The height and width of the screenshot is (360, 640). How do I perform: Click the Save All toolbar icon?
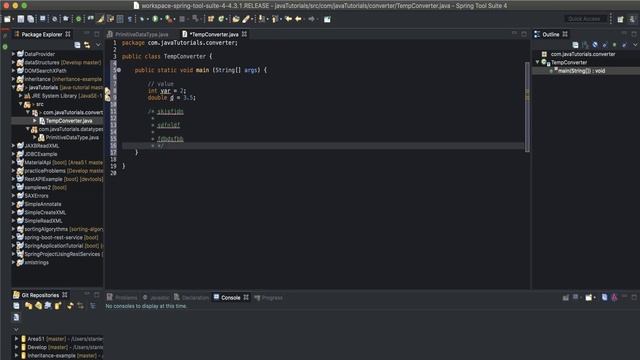coord(31,19)
